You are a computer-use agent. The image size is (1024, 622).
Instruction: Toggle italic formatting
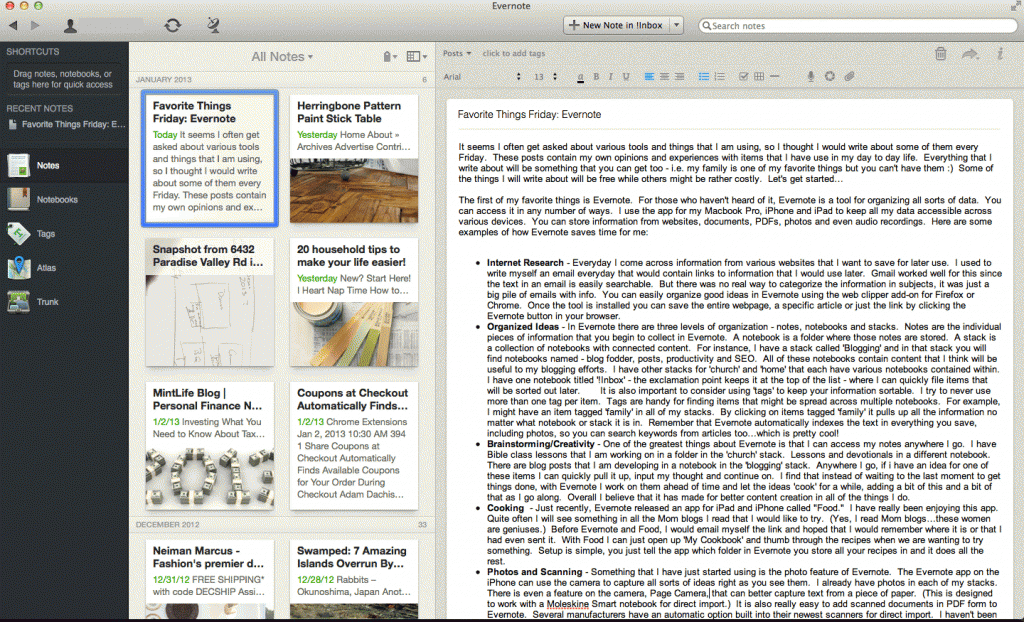tap(611, 76)
